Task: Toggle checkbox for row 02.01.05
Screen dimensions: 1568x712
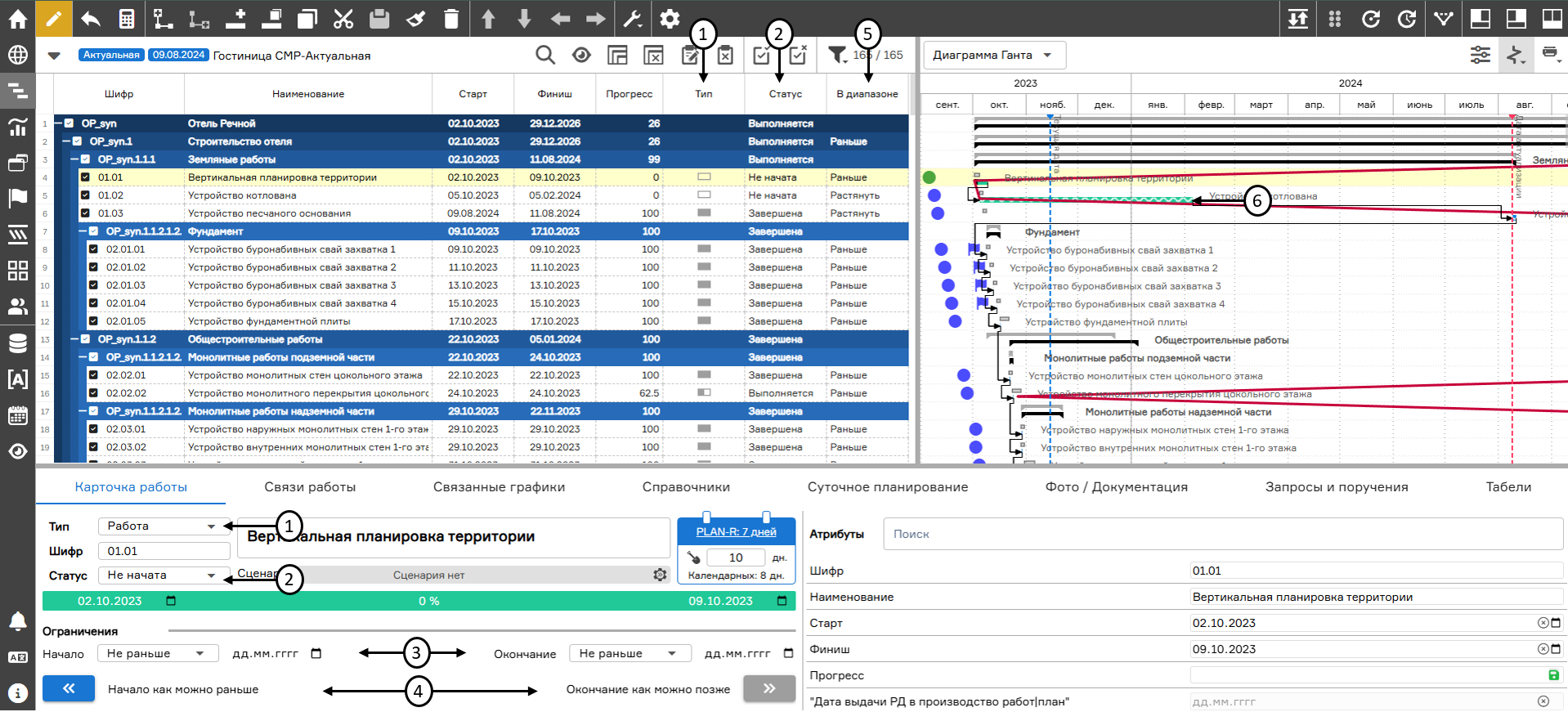Action: (93, 321)
